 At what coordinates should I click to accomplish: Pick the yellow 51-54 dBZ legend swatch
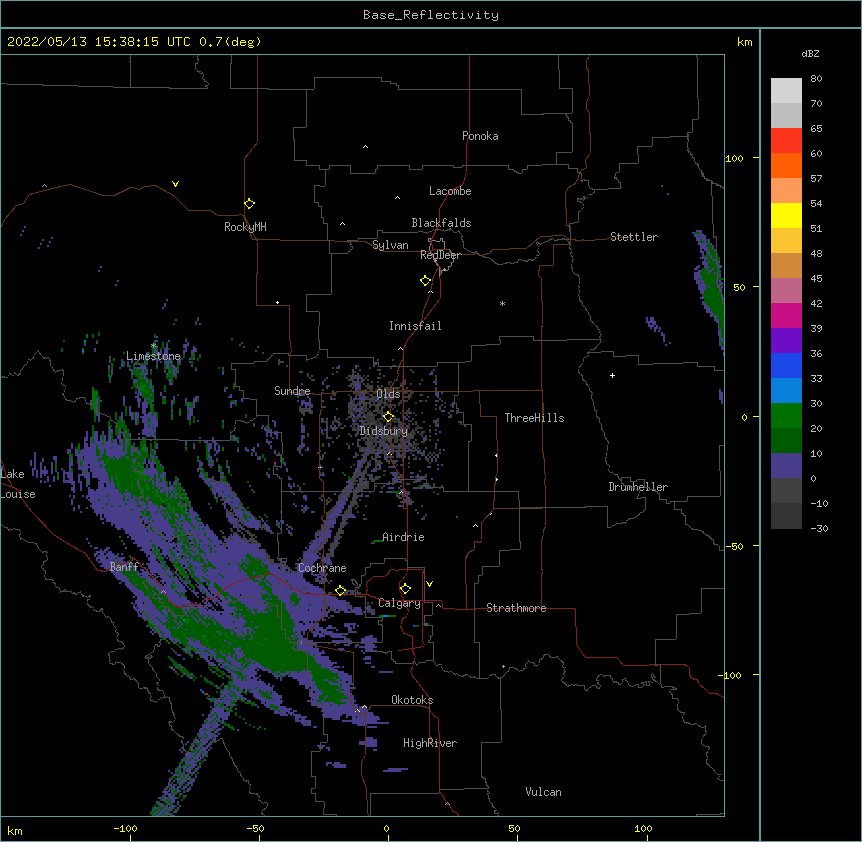click(786, 215)
